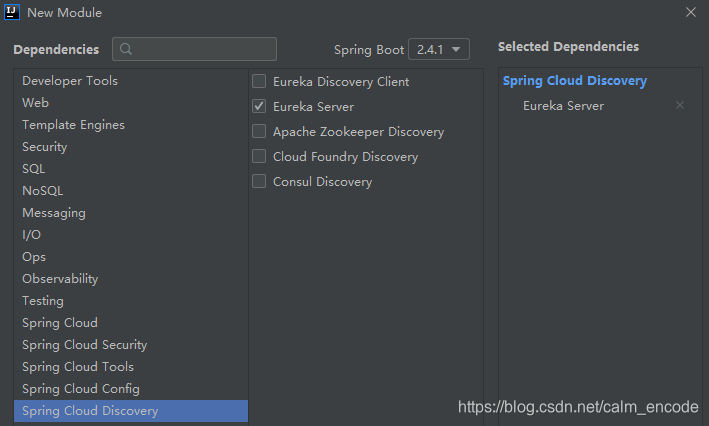
Task: Select the Testing category
Action: (131, 301)
